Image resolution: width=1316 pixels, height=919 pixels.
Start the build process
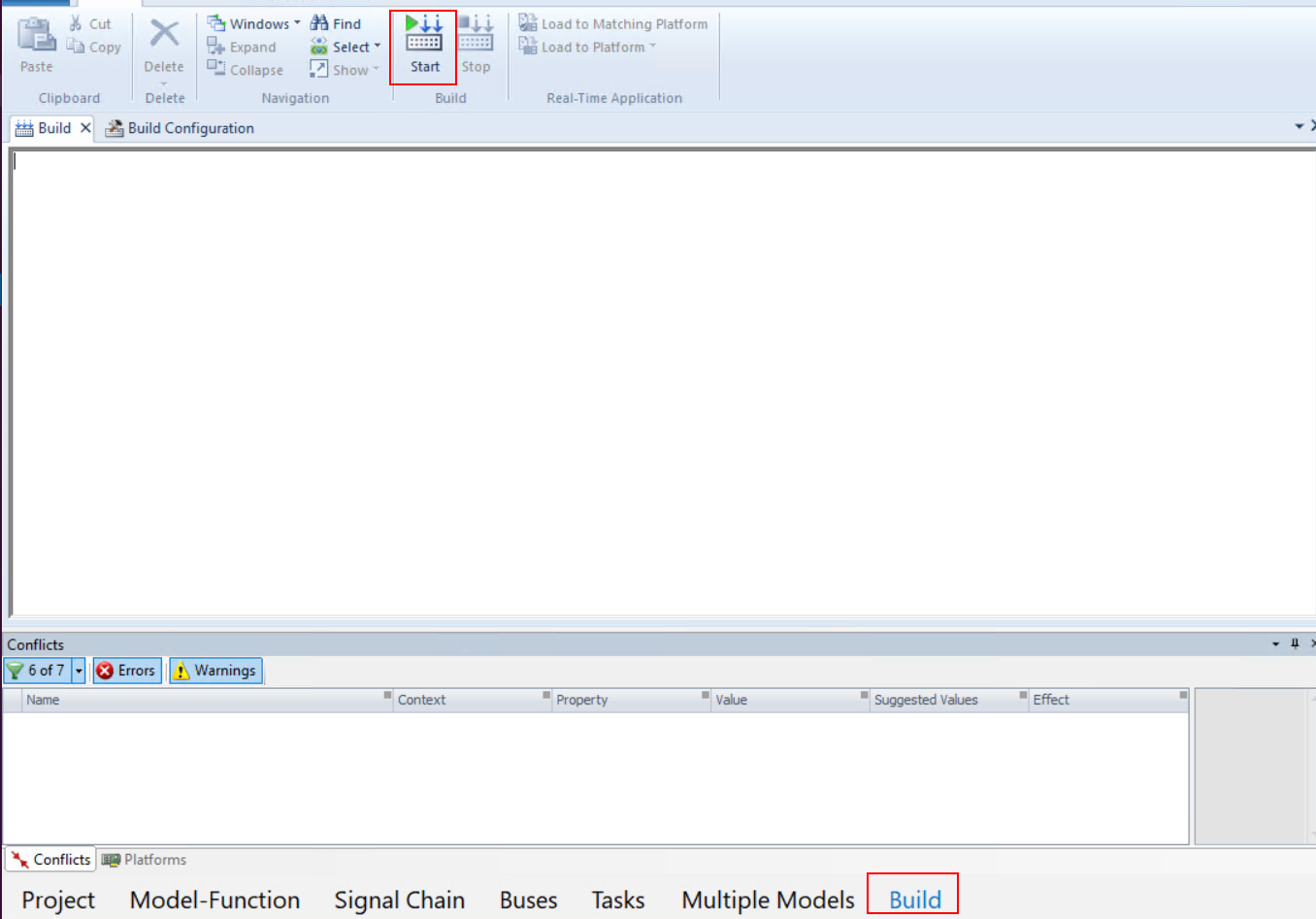pyautogui.click(x=424, y=45)
